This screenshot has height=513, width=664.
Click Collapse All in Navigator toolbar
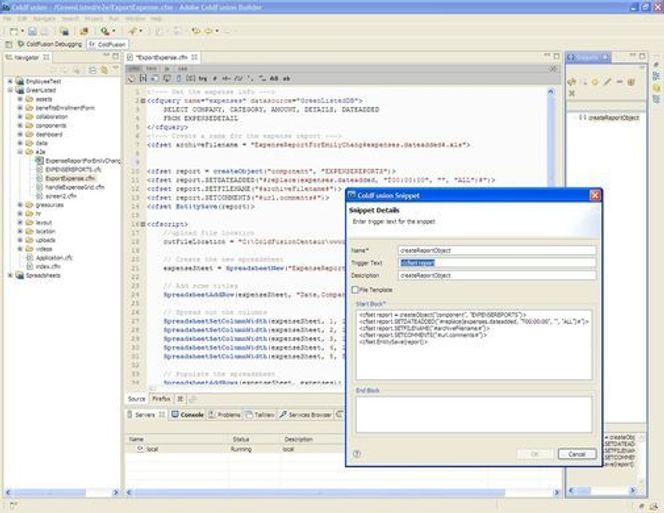pos(92,70)
